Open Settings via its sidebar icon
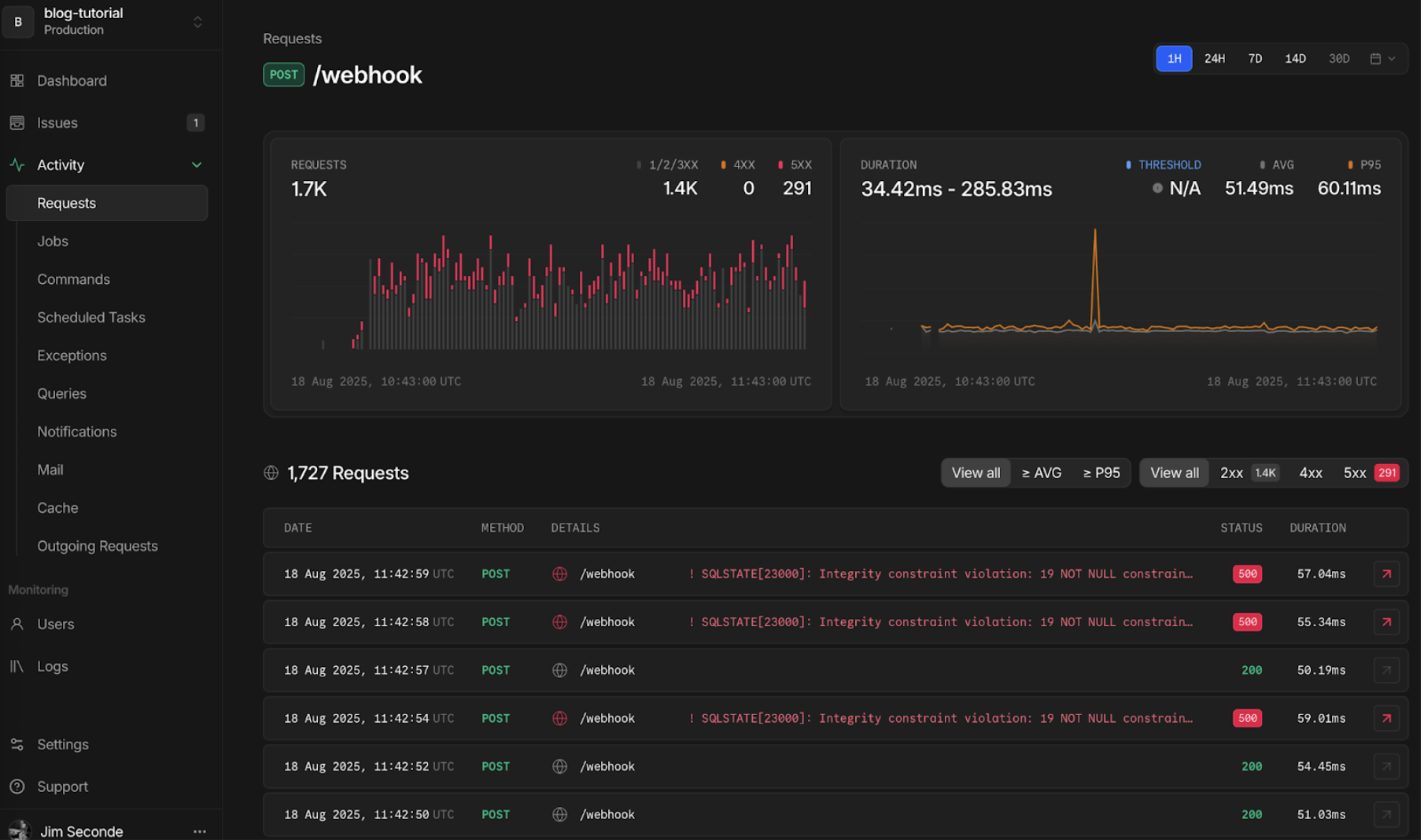This screenshot has width=1424, height=840. 17,744
